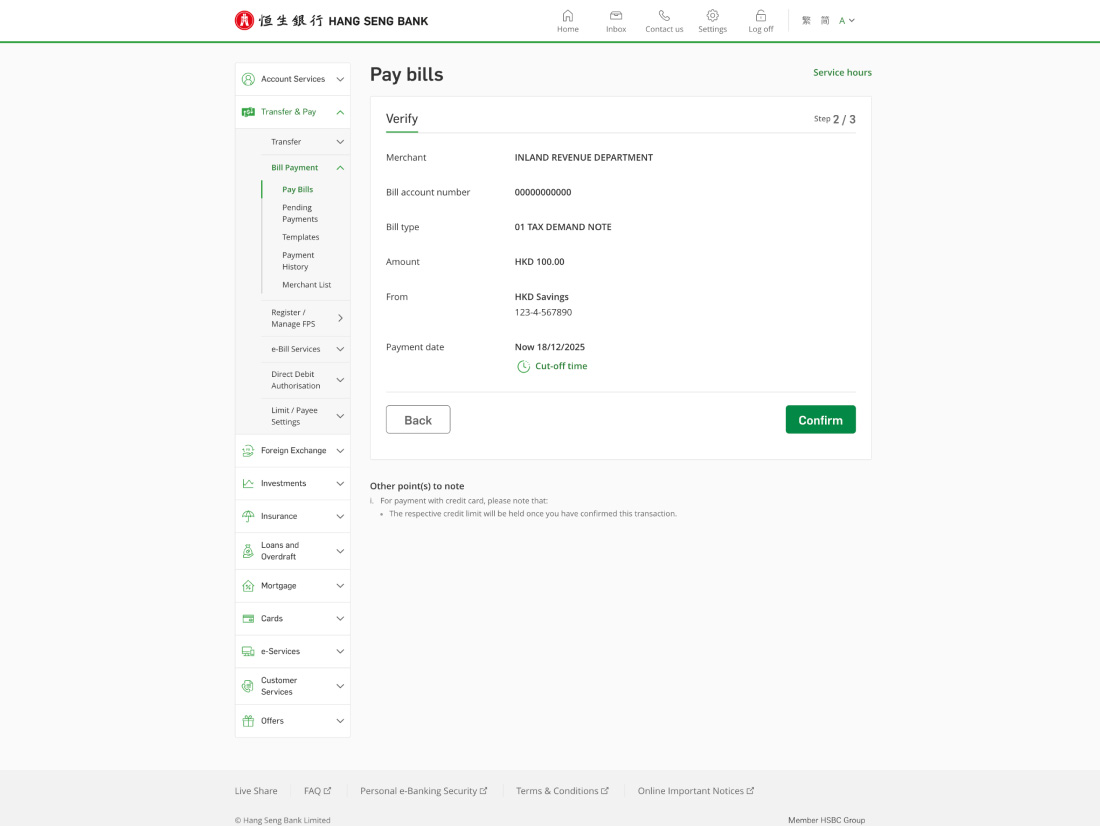1100x826 pixels.
Task: Select Pending Payments in sidebar
Action: 299,213
